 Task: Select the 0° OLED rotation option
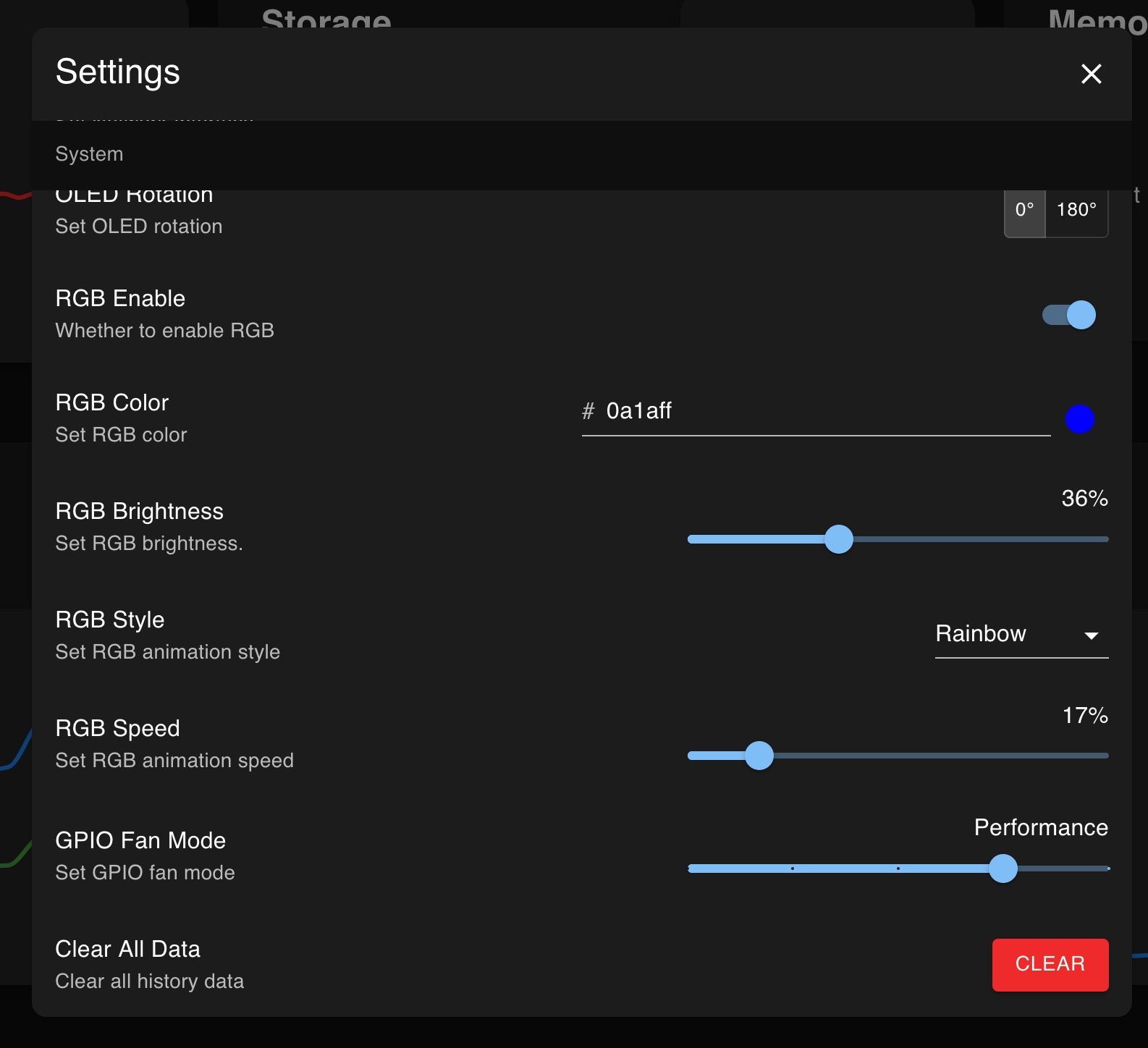coord(1024,211)
